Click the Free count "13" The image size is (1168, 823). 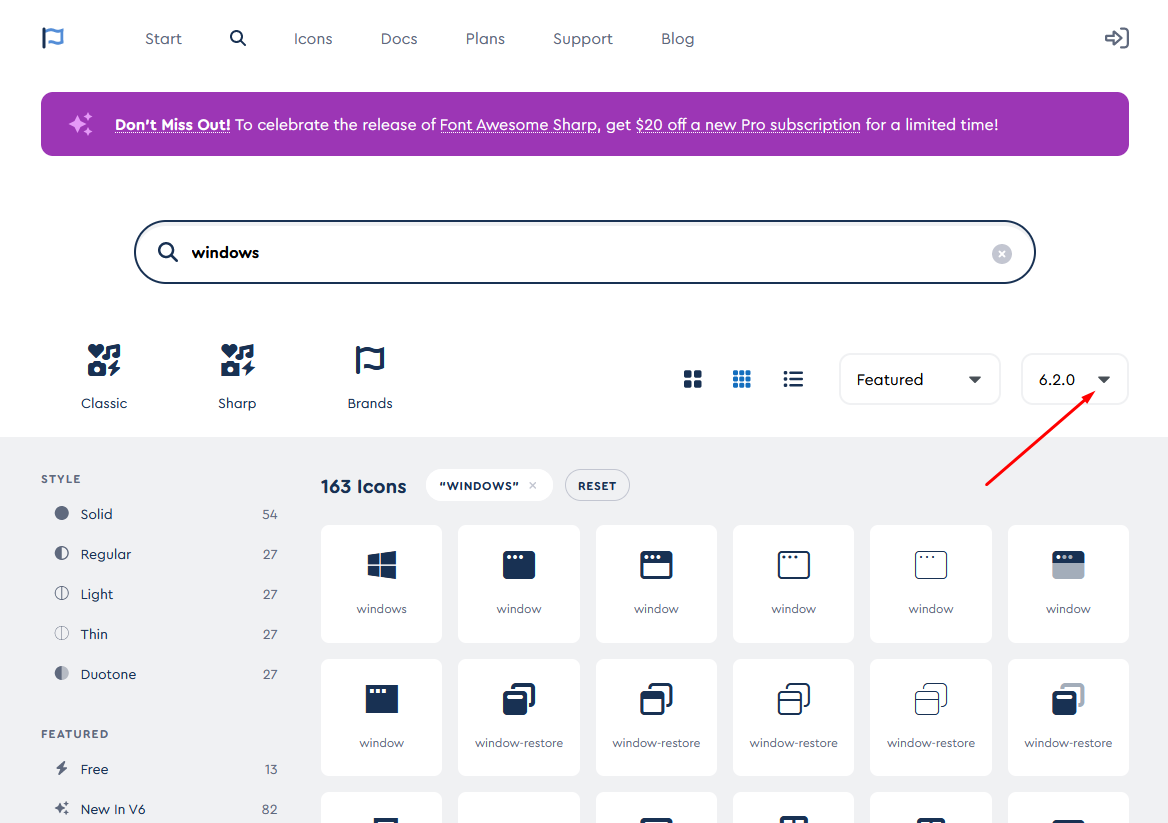[271, 769]
